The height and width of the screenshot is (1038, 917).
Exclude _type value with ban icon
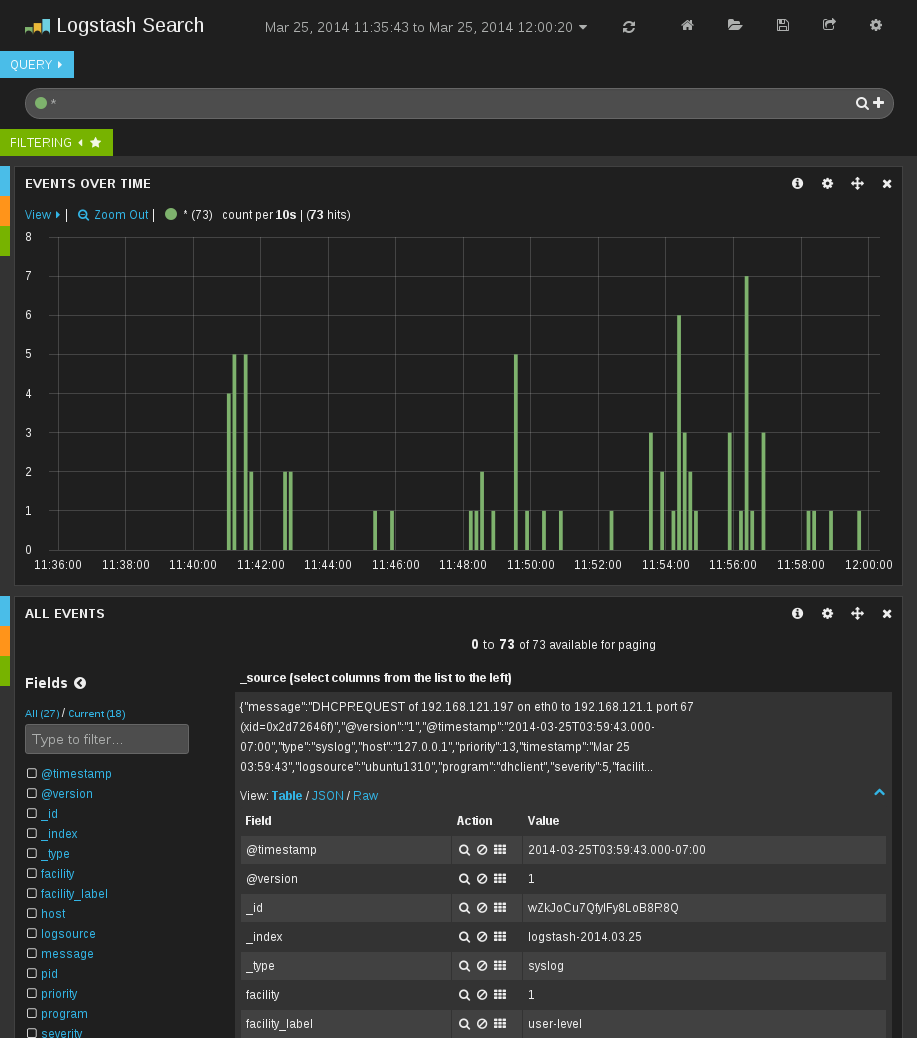(x=482, y=966)
